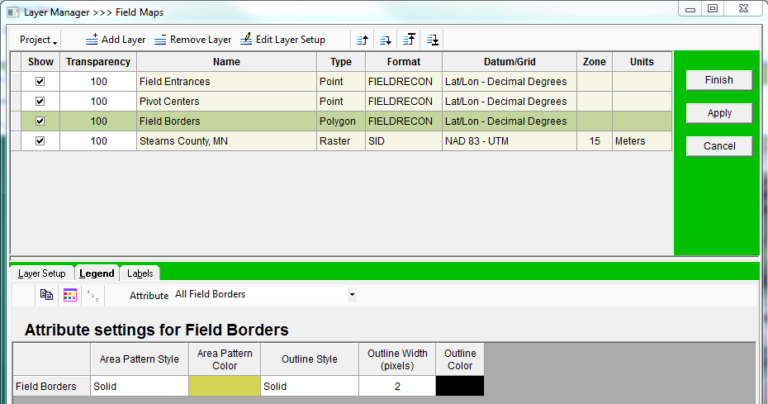Click the Layer Manager window title icon
The image size is (768, 404).
pyautogui.click(x=13, y=12)
